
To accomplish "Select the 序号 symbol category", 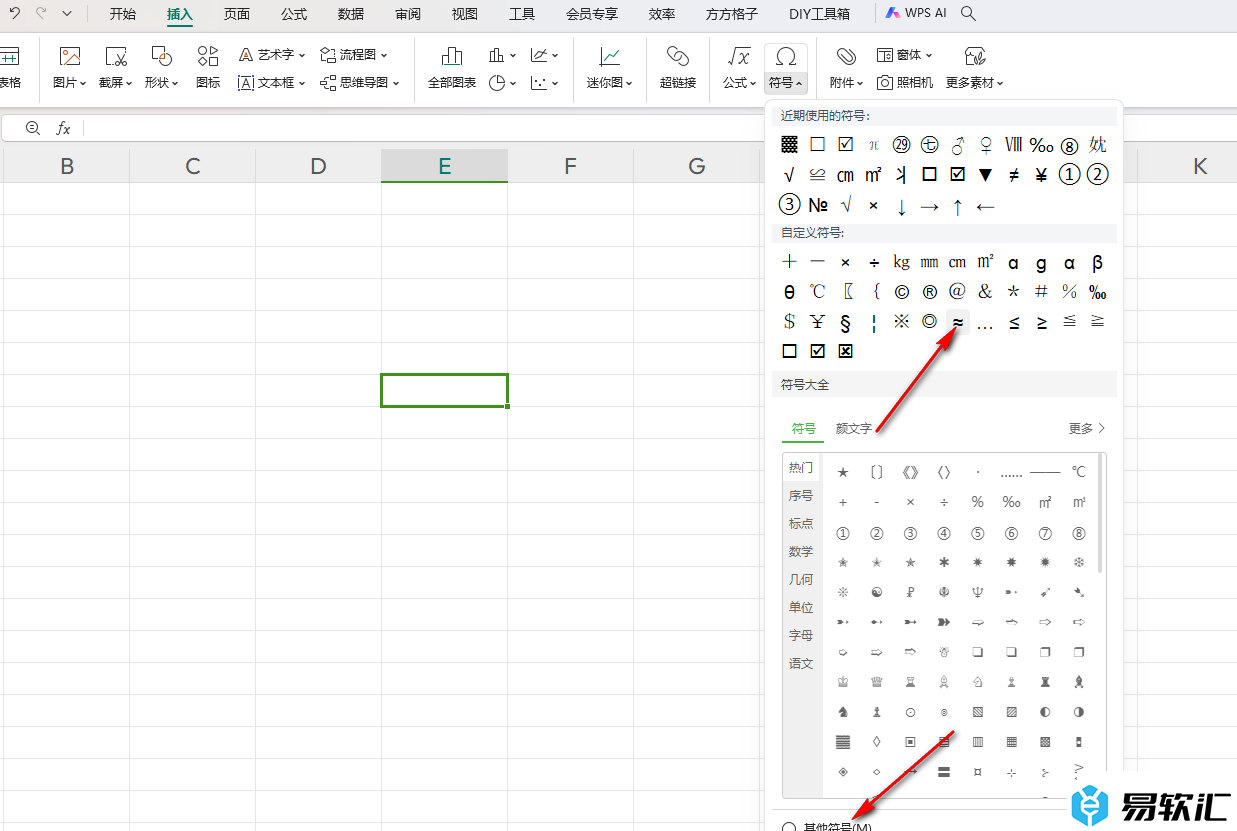I will coord(801,495).
